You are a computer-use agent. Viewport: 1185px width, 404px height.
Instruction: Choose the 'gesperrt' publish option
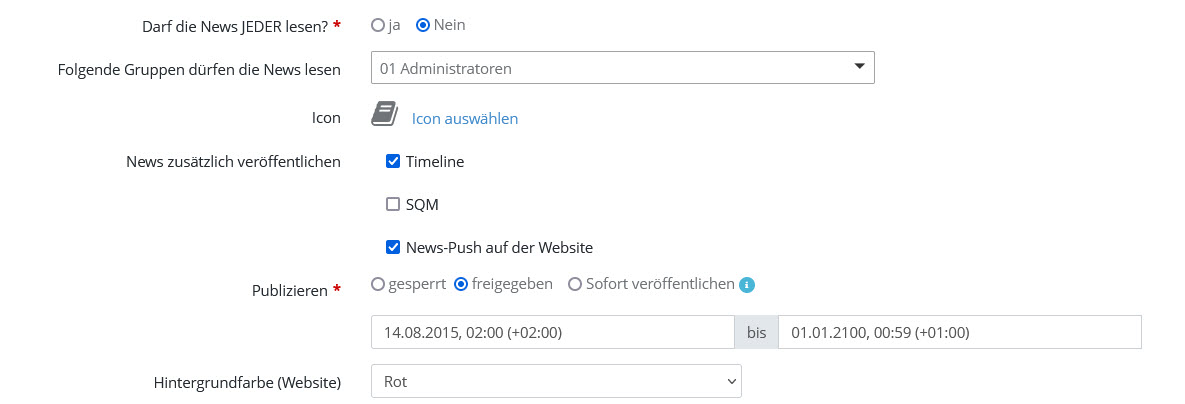[x=378, y=284]
